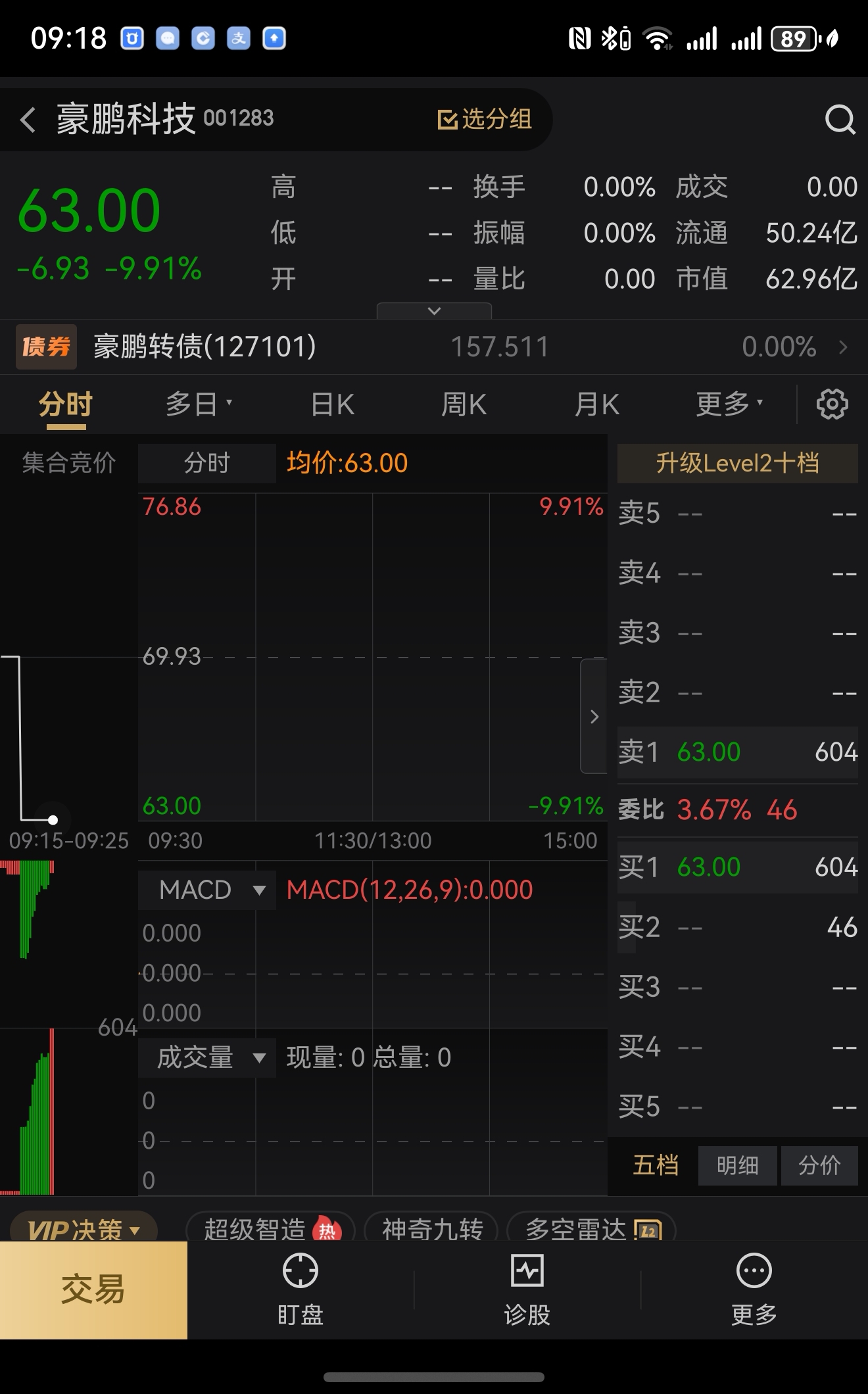Tap the 流通 50.24亿 value
The width and height of the screenshot is (868, 1394).
point(811,233)
